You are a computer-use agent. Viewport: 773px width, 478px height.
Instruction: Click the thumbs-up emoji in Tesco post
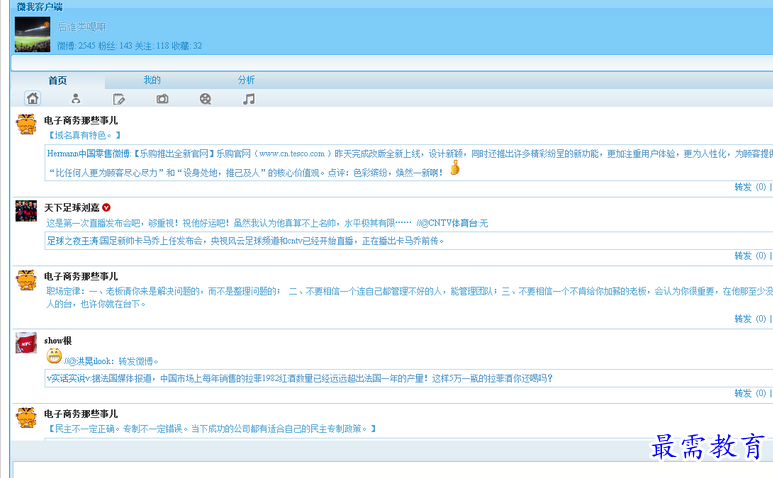455,168
